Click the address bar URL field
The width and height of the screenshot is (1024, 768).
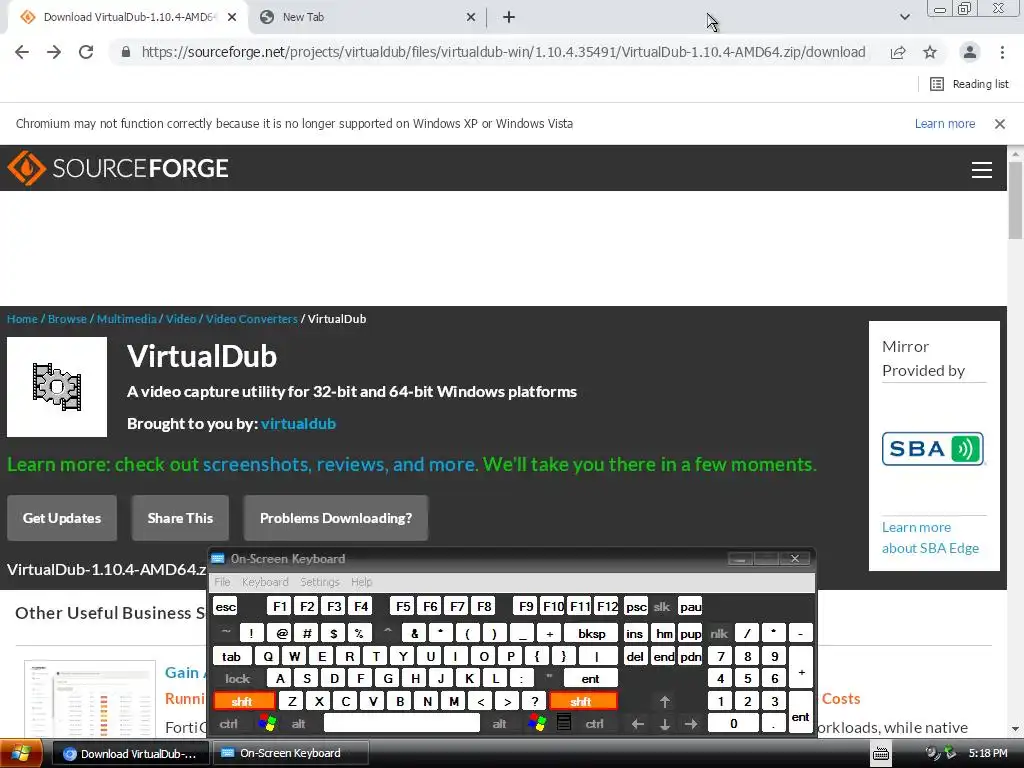[x=503, y=52]
